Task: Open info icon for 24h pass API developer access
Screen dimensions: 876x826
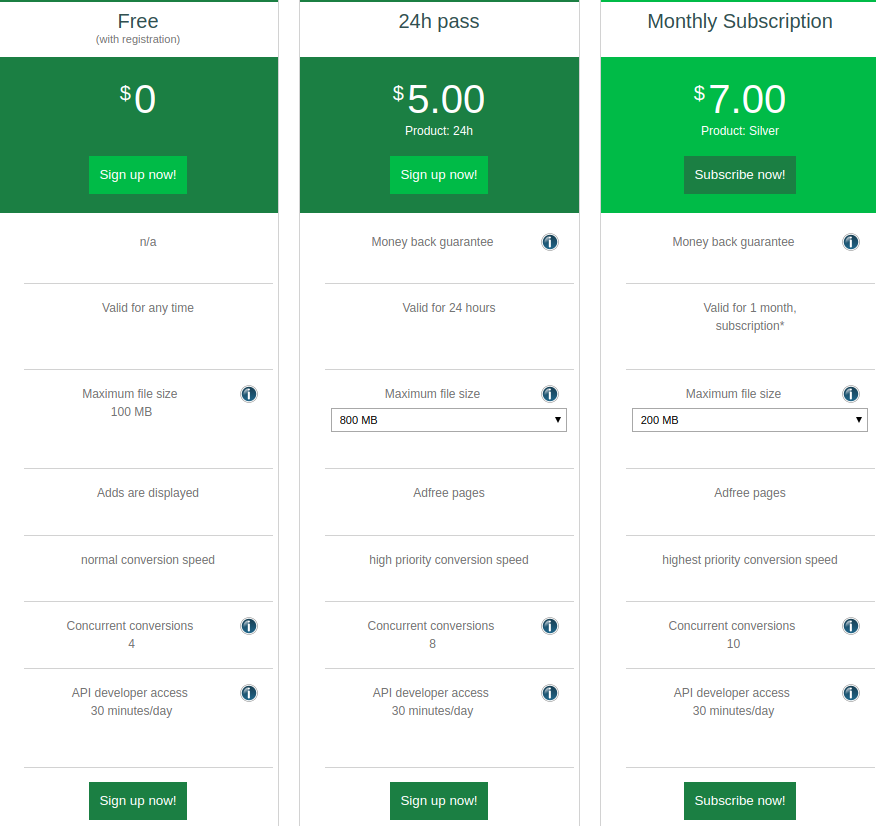Action: (550, 693)
